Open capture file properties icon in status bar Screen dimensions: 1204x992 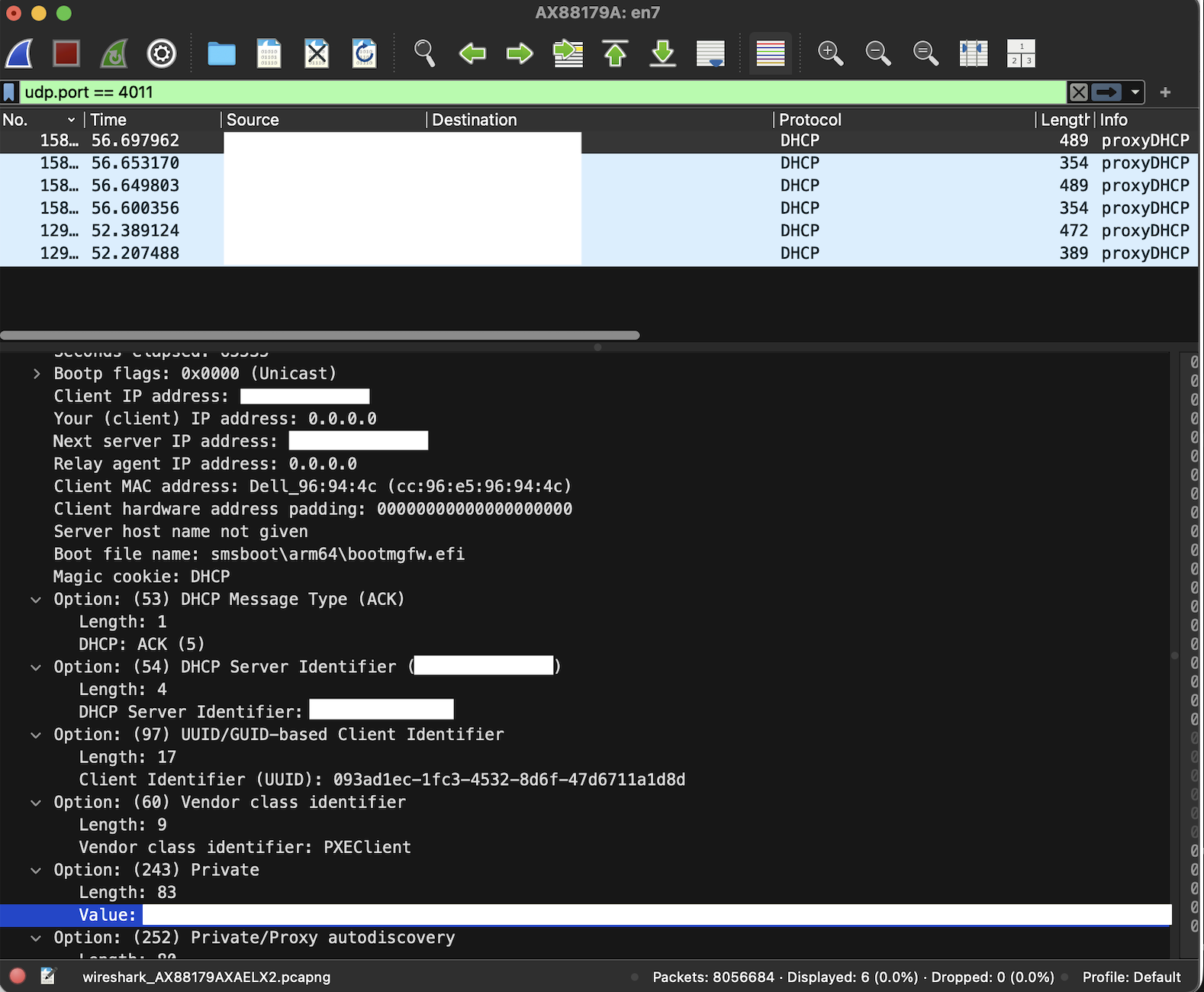pyautogui.click(x=48, y=976)
